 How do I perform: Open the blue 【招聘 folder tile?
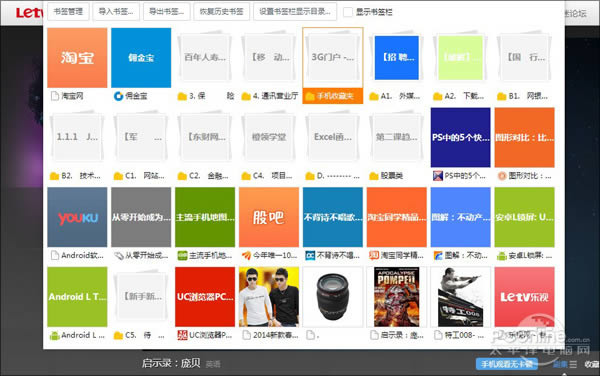click(397, 58)
